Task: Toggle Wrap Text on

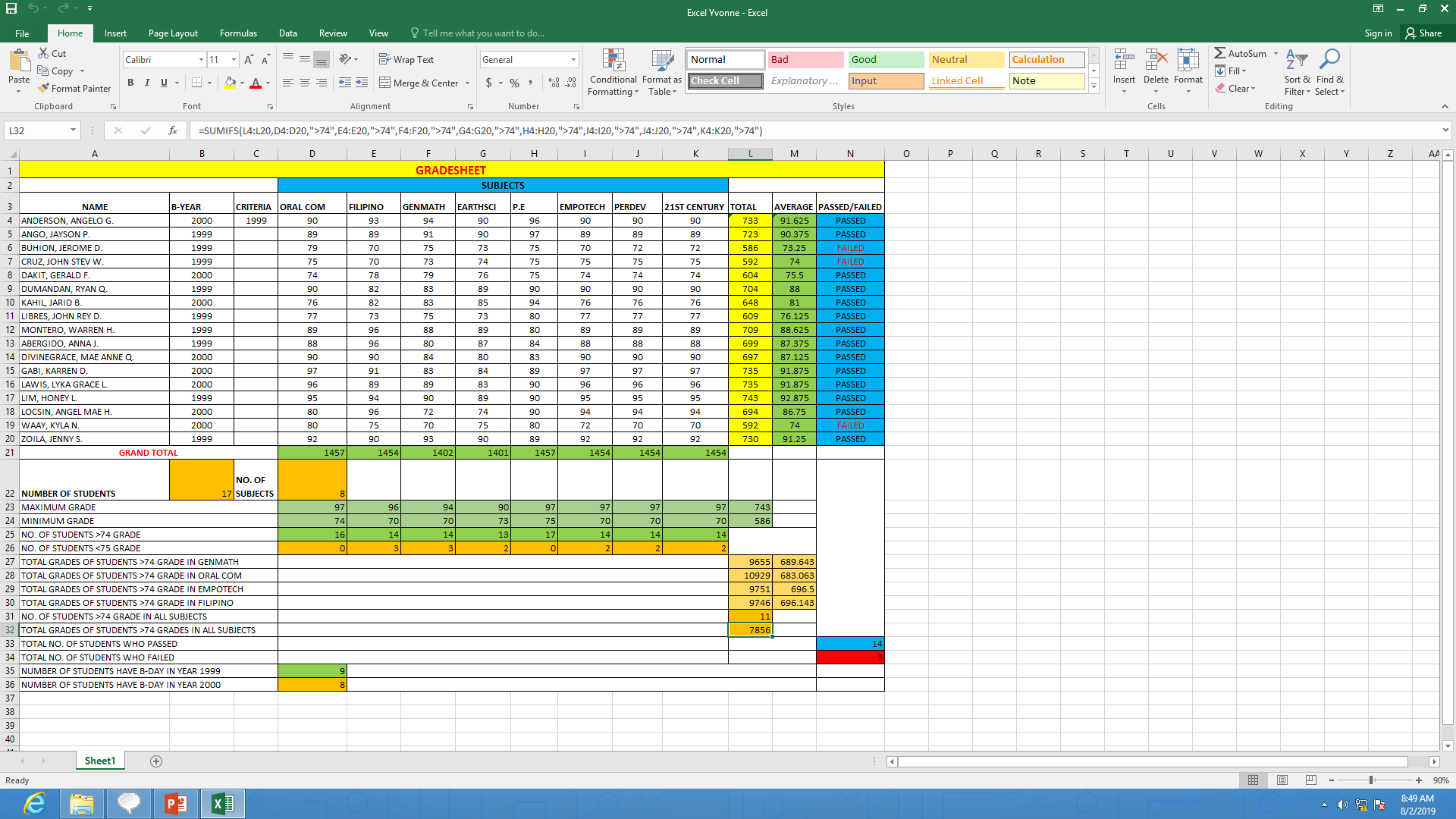Action: (406, 59)
